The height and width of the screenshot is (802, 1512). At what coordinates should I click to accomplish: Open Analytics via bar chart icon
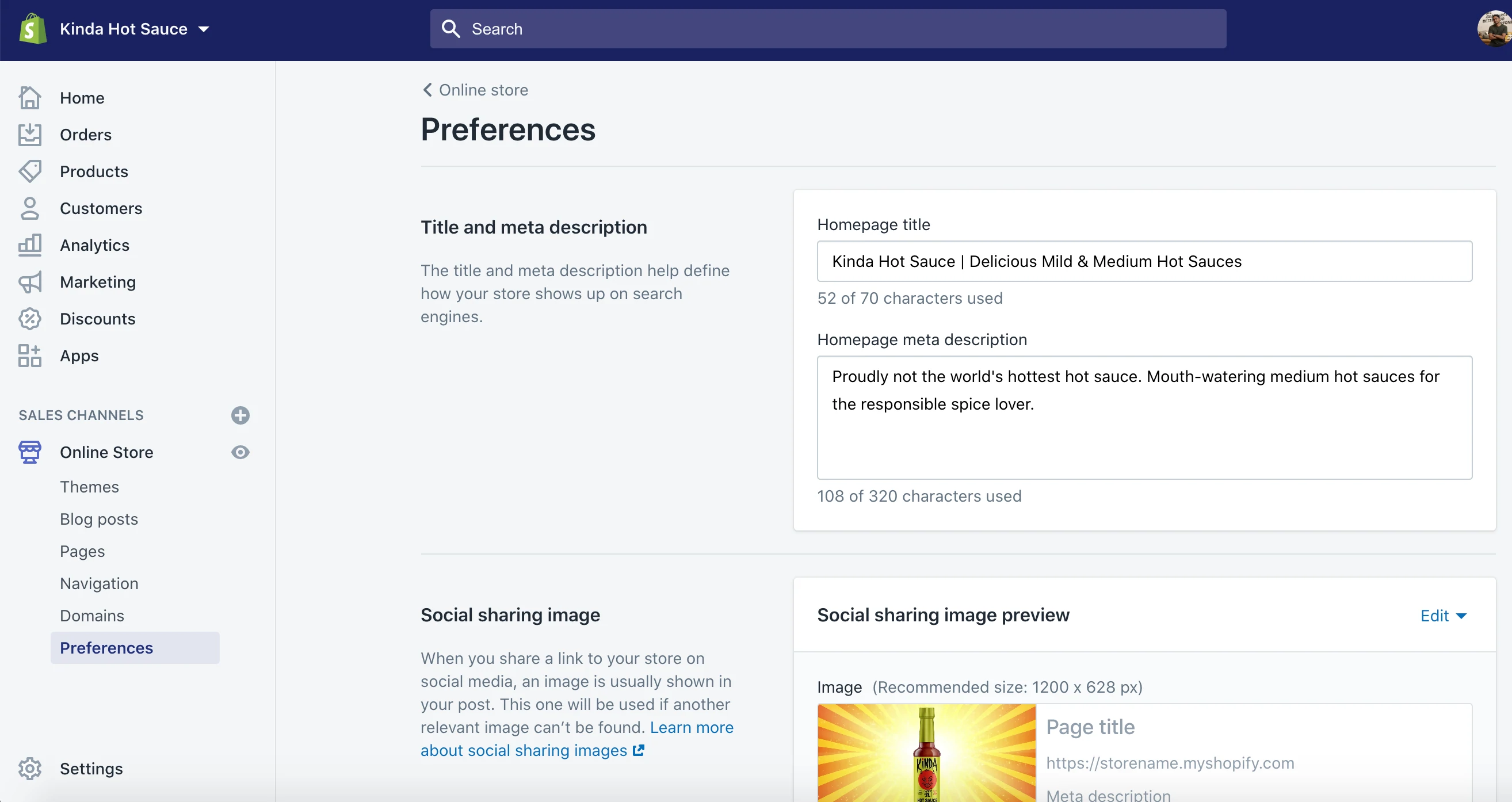pyautogui.click(x=29, y=246)
